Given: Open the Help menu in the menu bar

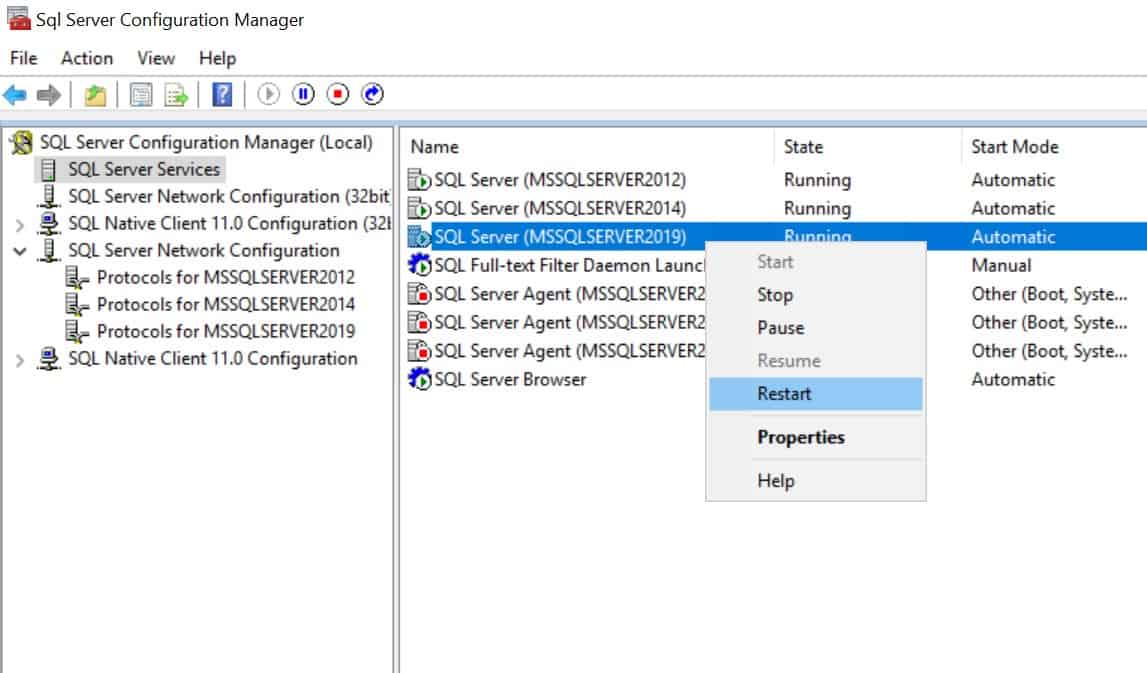Looking at the screenshot, I should (217, 58).
